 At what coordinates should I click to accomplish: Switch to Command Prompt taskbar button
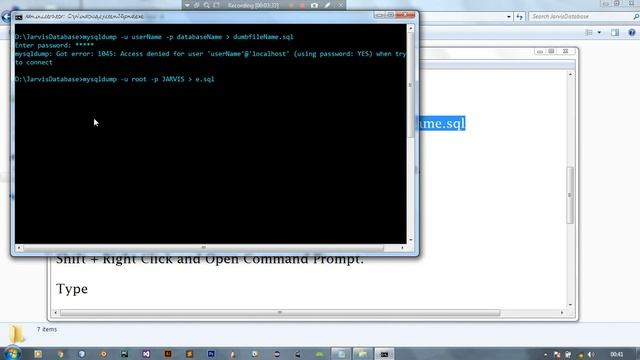tap(384, 354)
